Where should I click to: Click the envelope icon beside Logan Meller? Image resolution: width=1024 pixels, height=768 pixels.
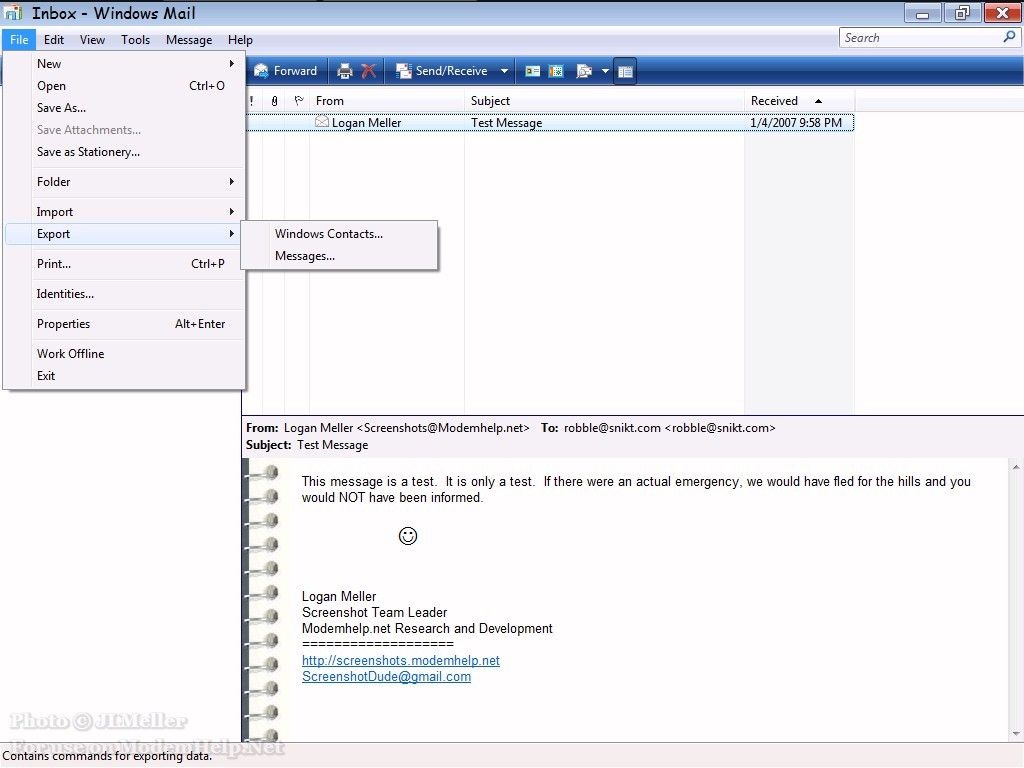(321, 122)
